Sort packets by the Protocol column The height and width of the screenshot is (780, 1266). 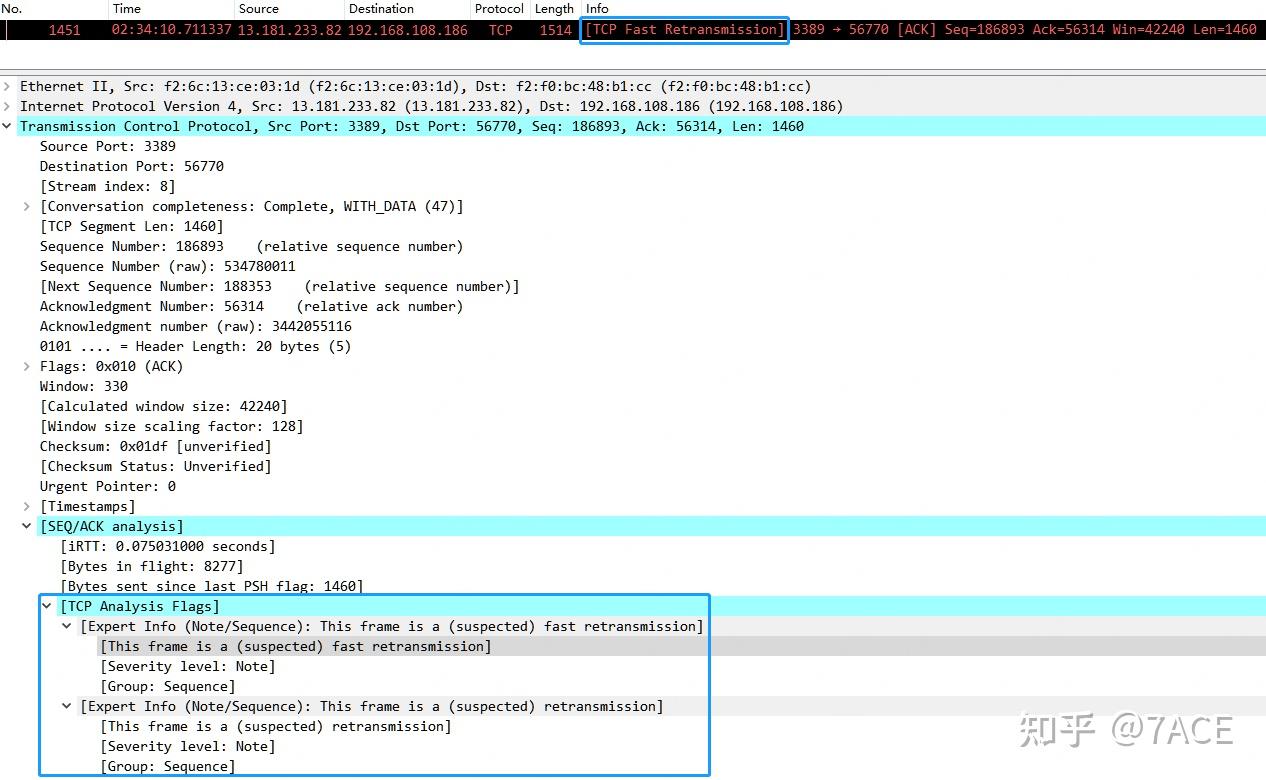click(498, 9)
